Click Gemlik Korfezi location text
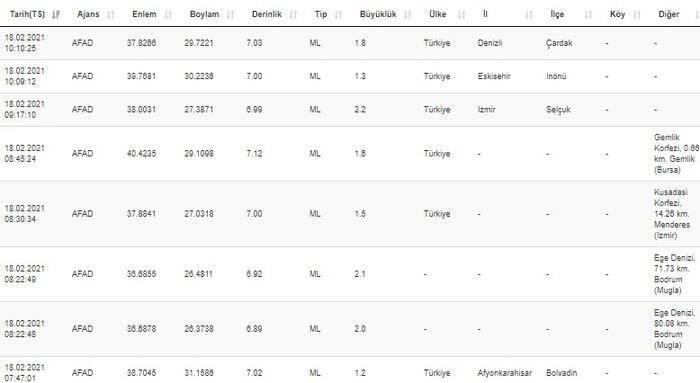 coord(676,154)
